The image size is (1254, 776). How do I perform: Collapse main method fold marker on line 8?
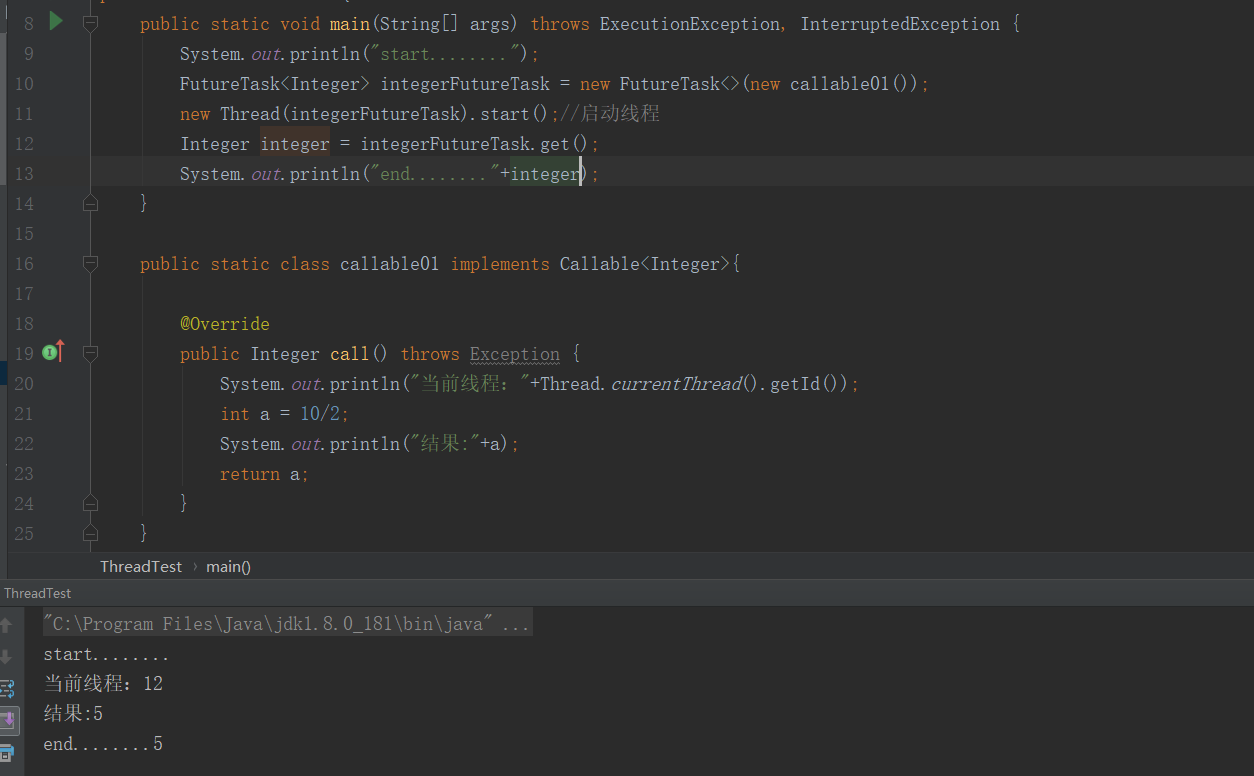click(x=90, y=23)
